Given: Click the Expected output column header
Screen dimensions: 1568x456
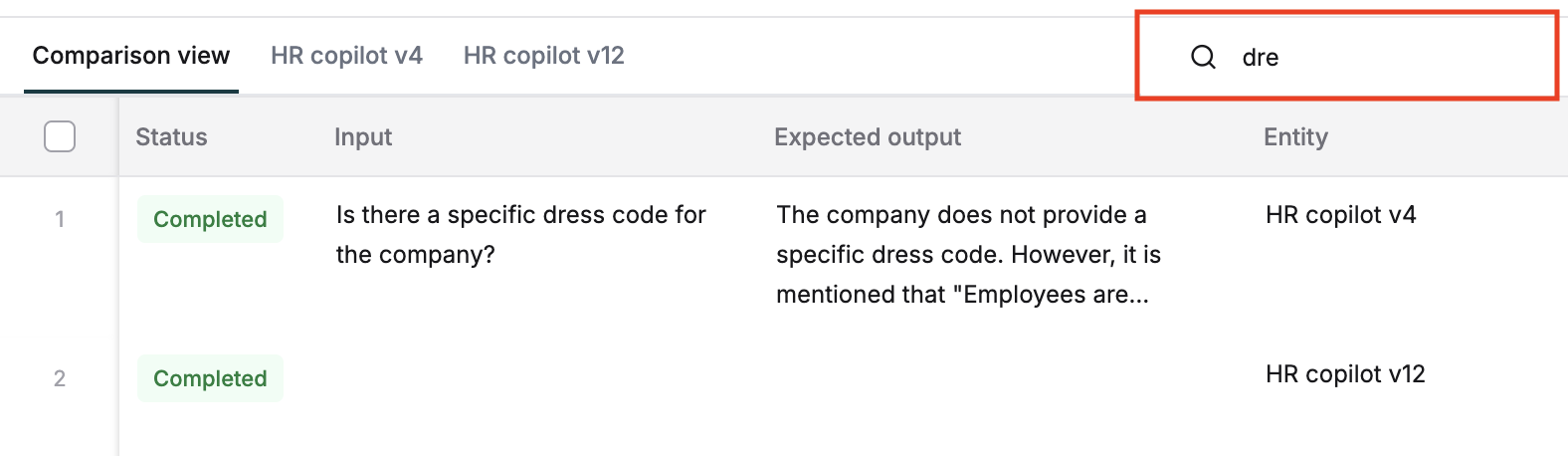Looking at the screenshot, I should [868, 137].
